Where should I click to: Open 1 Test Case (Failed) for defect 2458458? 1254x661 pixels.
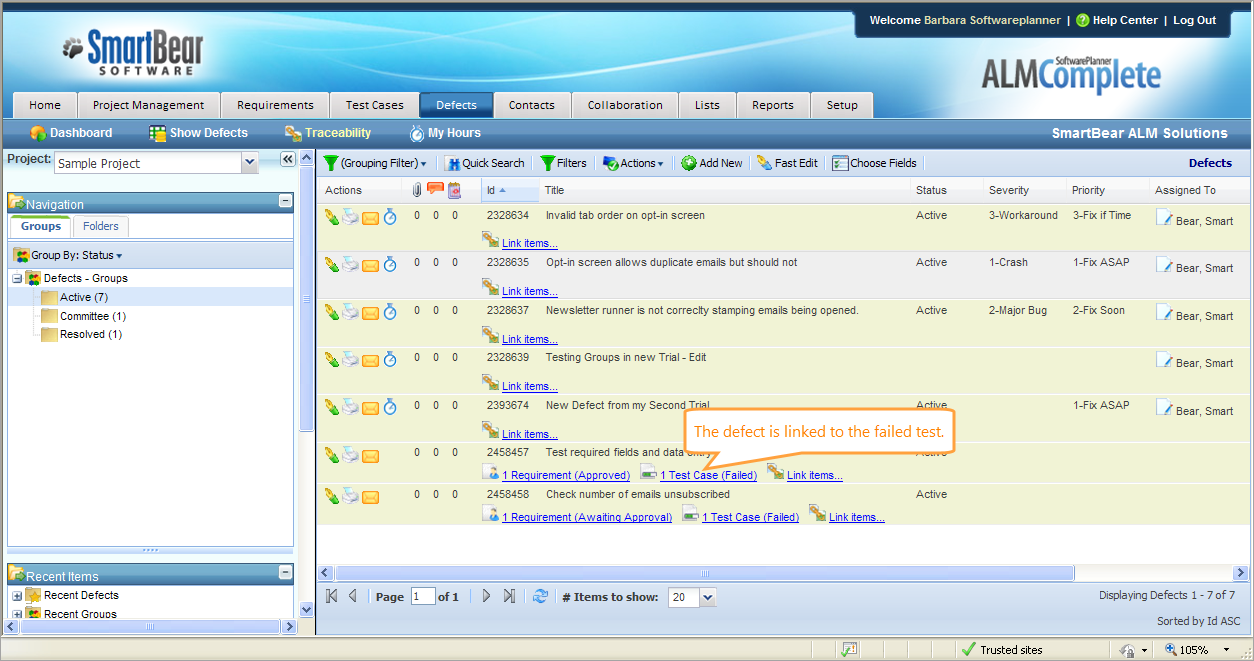pos(750,518)
